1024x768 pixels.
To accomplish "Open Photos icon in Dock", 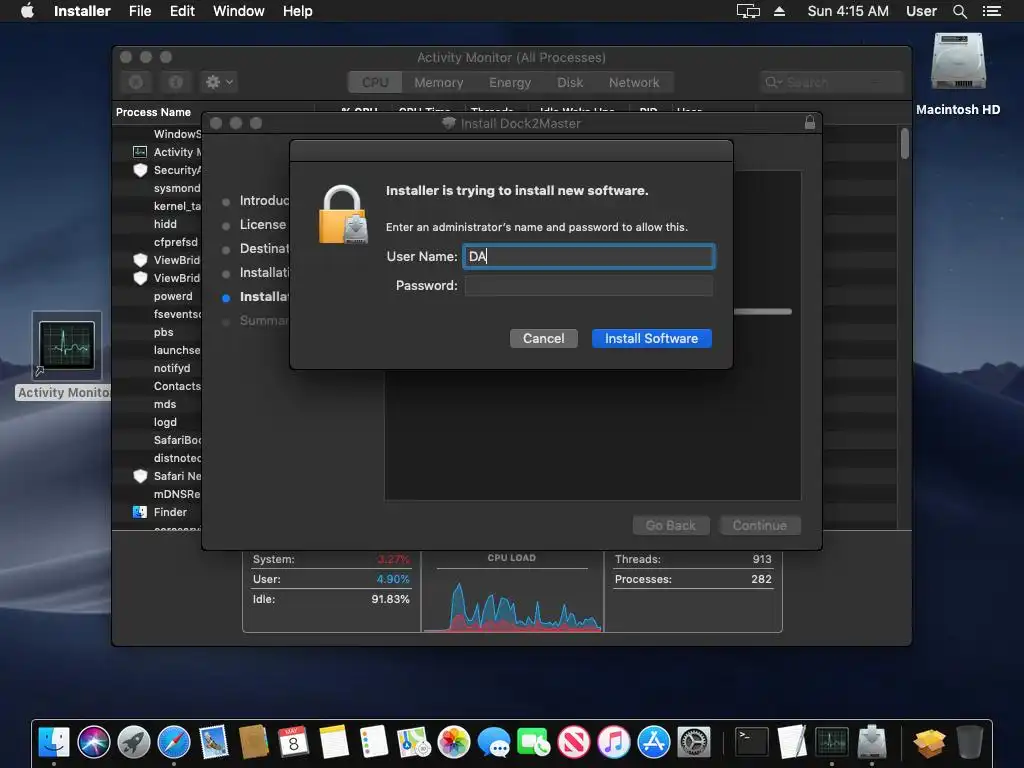I will [454, 743].
